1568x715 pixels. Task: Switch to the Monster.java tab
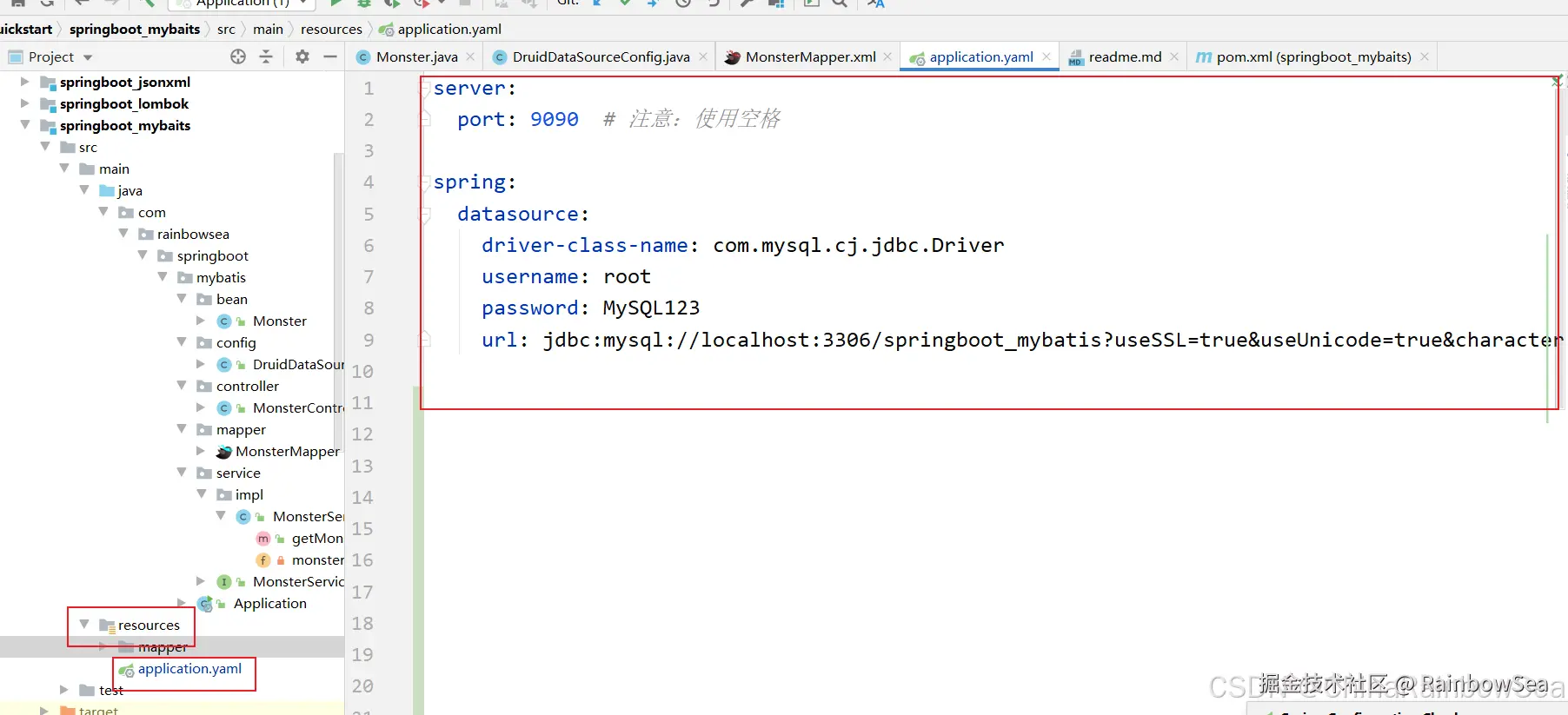[x=416, y=56]
